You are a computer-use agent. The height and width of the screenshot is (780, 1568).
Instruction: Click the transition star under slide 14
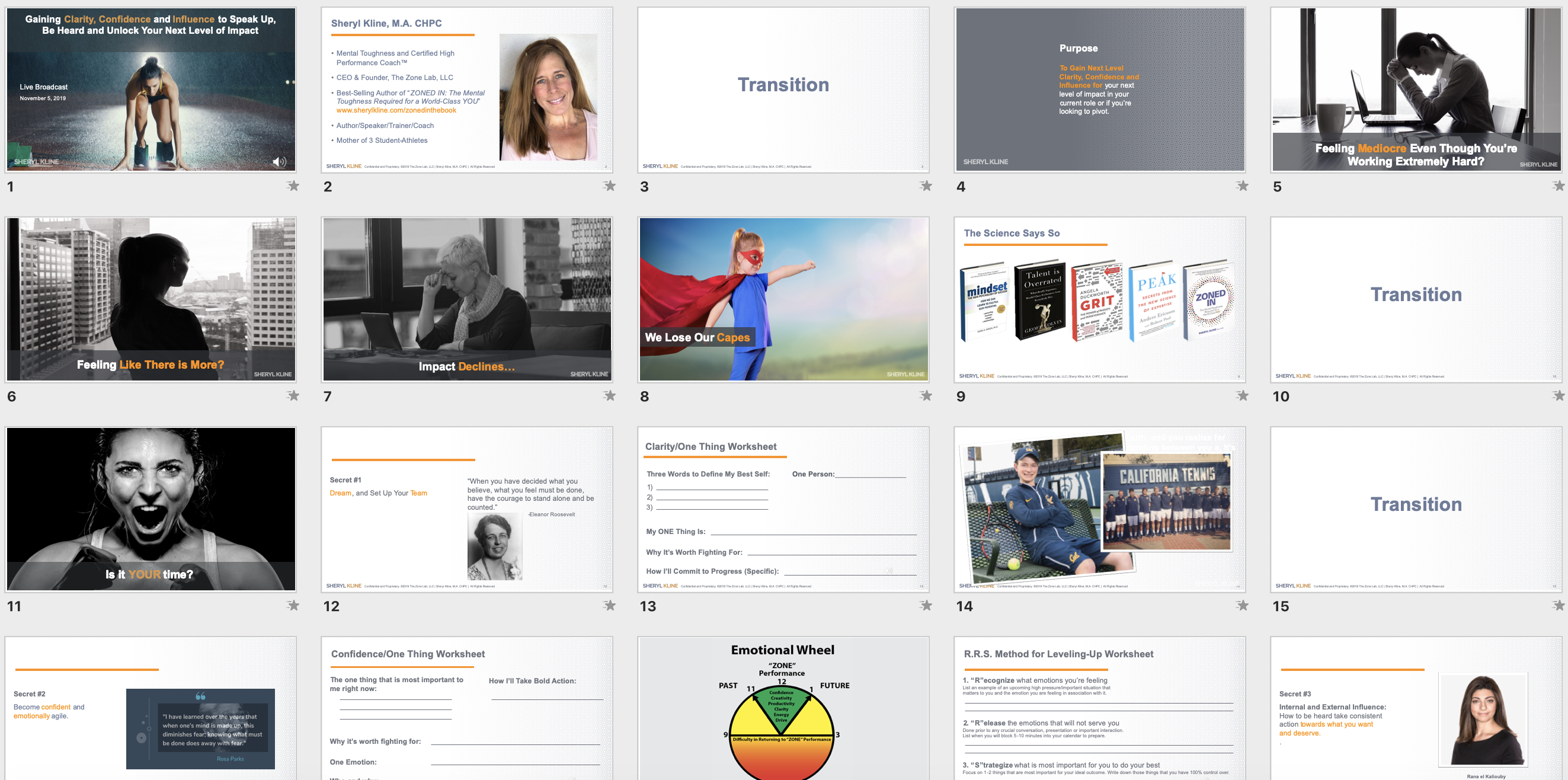pyautogui.click(x=1242, y=605)
